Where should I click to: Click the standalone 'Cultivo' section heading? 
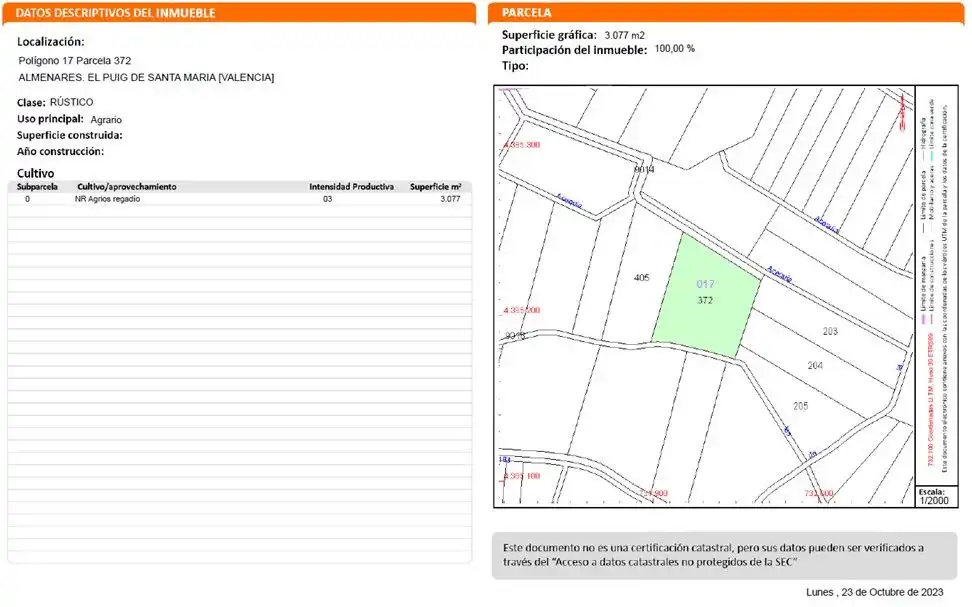click(35, 173)
